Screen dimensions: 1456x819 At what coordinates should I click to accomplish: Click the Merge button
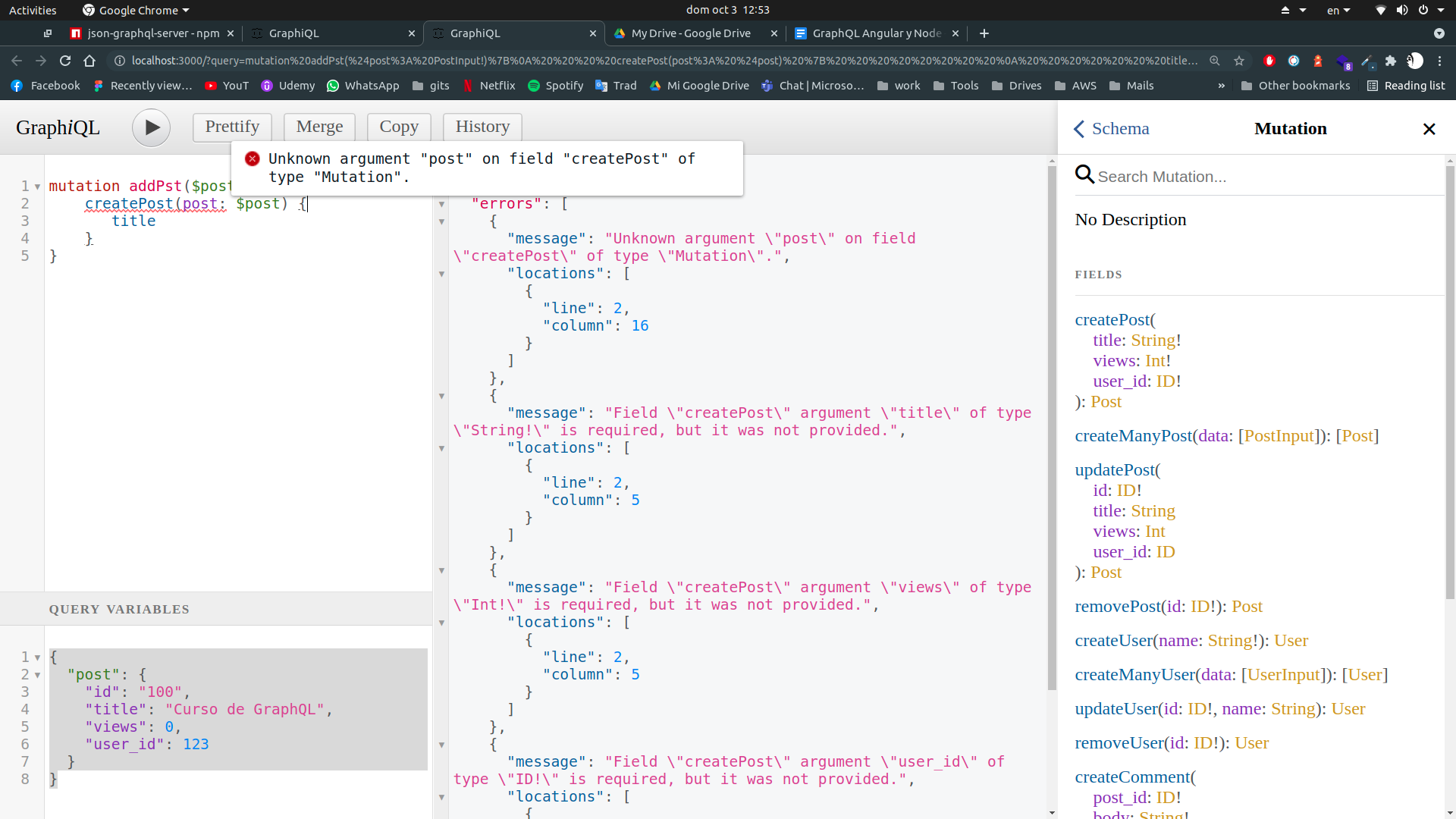[319, 127]
